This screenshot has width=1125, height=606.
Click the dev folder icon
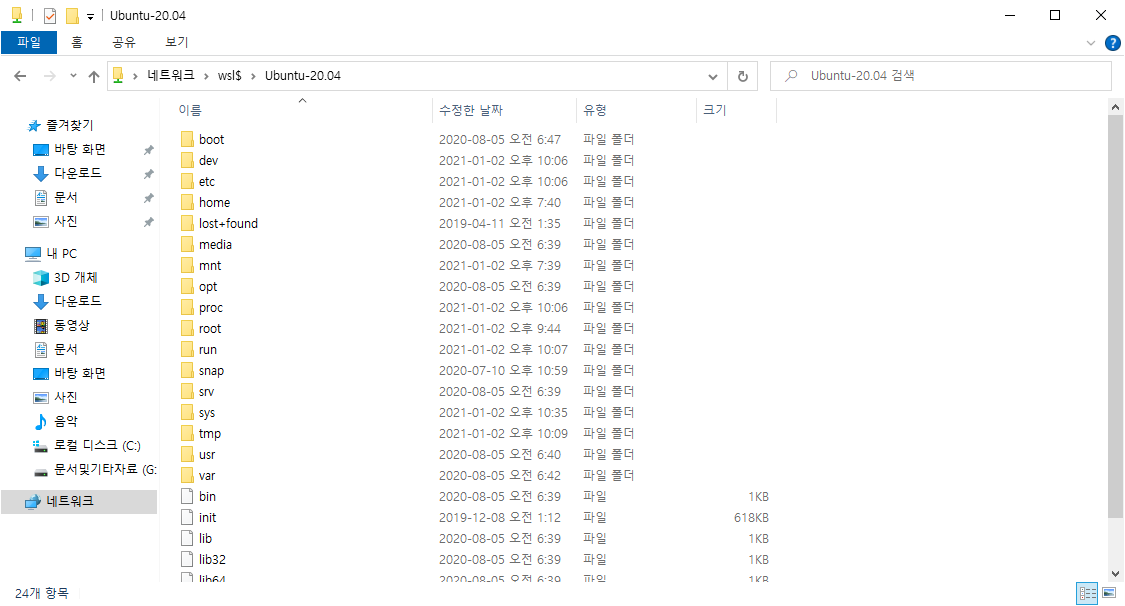[x=187, y=160]
